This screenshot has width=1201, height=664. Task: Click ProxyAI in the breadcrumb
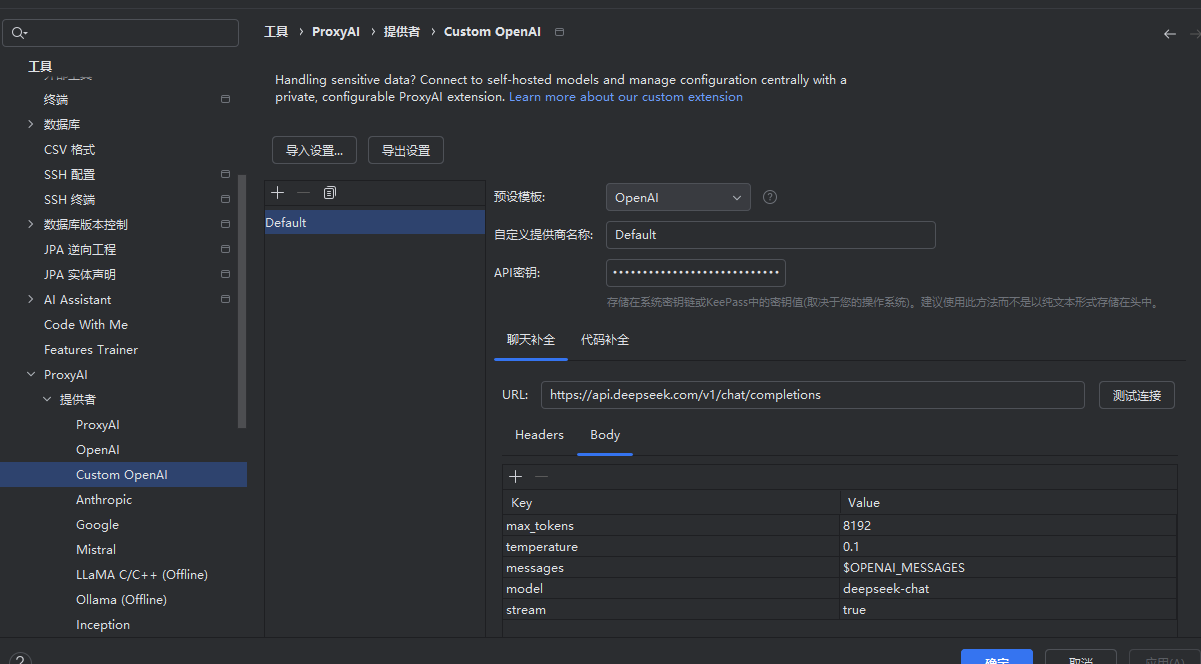[336, 32]
